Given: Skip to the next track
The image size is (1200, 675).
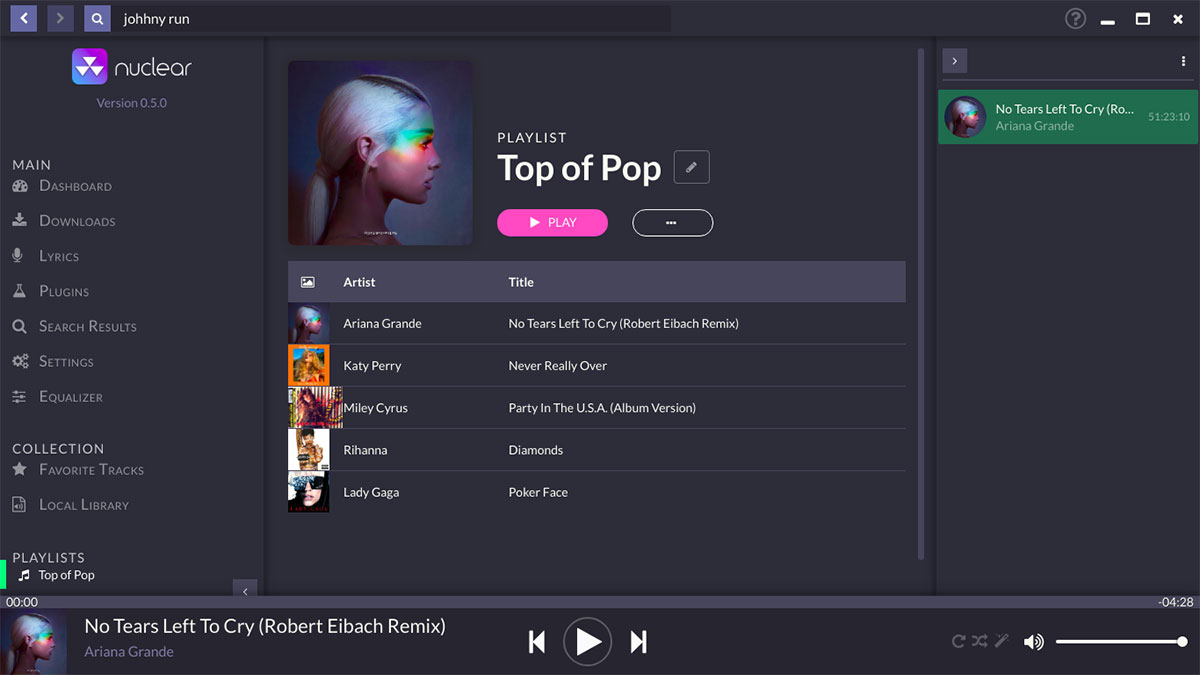Looking at the screenshot, I should (x=639, y=642).
